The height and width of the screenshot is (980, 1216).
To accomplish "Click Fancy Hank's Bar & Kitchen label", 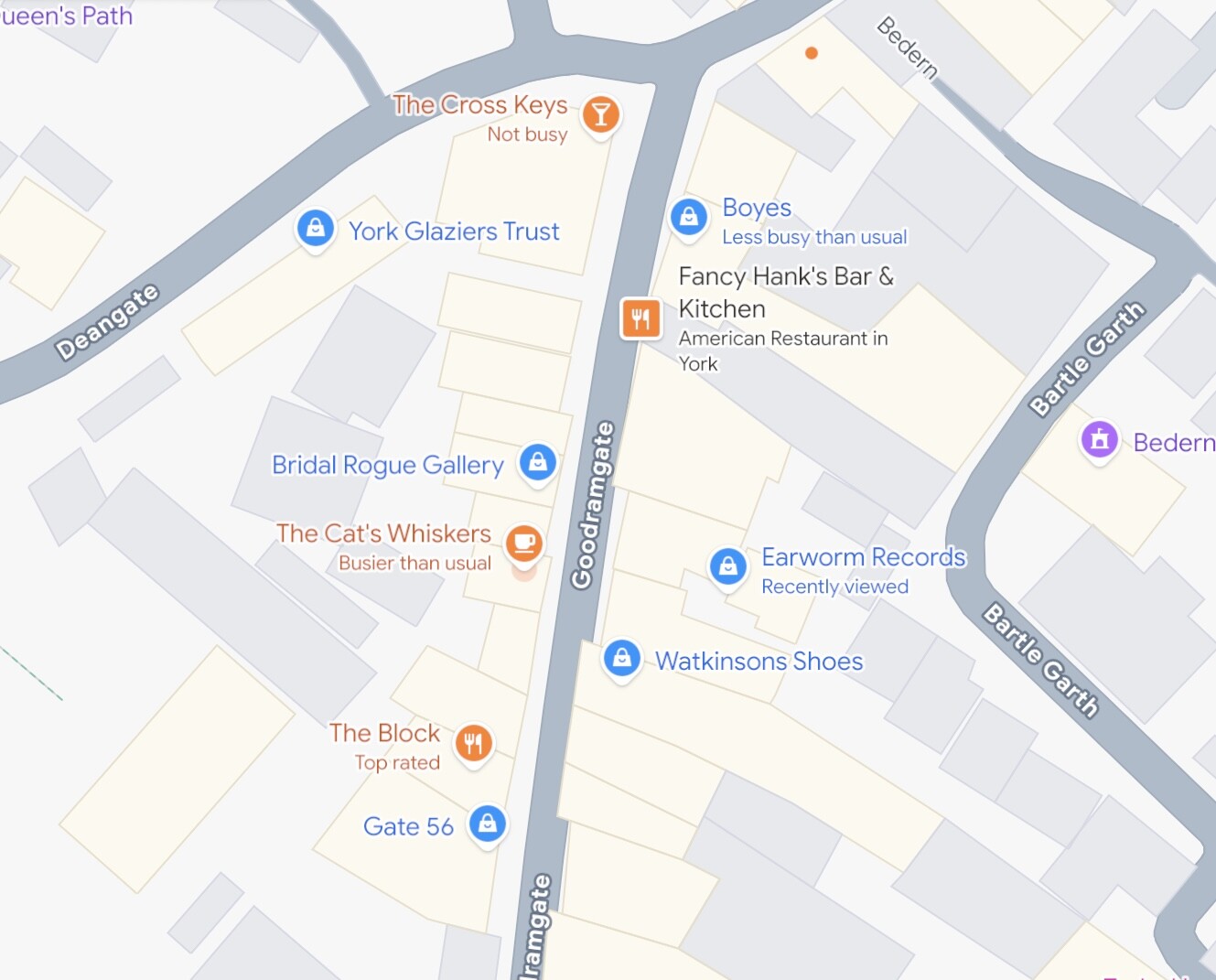I will click(x=786, y=292).
